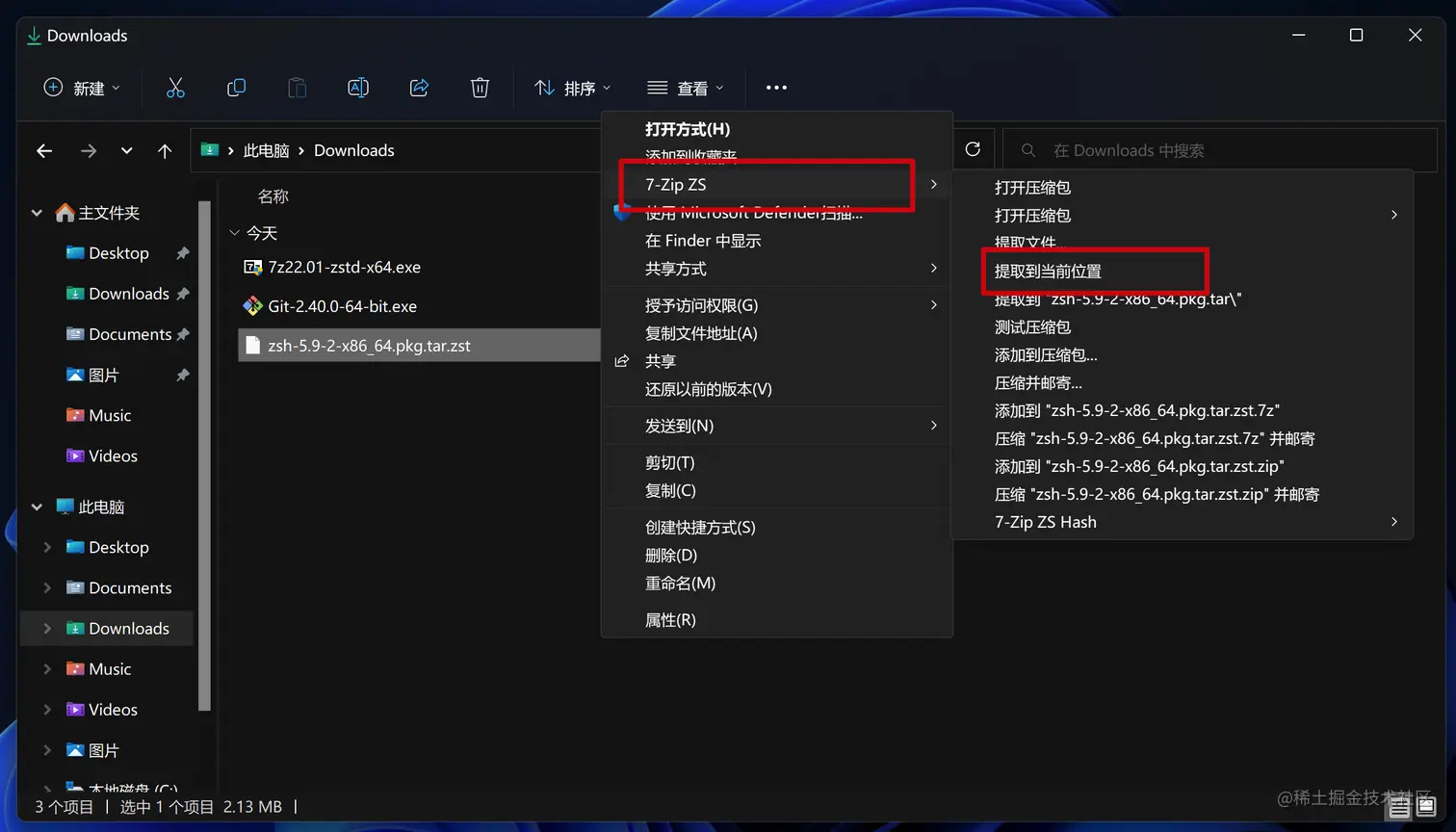1456x832 pixels.
Task: Open the 7-Zip ZS submenu
Action: pyautogui.click(x=777, y=185)
